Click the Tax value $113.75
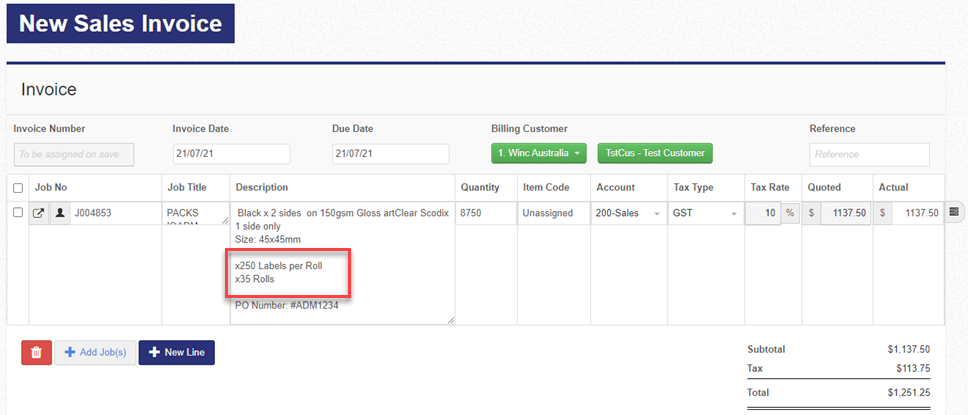The height and width of the screenshot is (415, 968). [912, 369]
